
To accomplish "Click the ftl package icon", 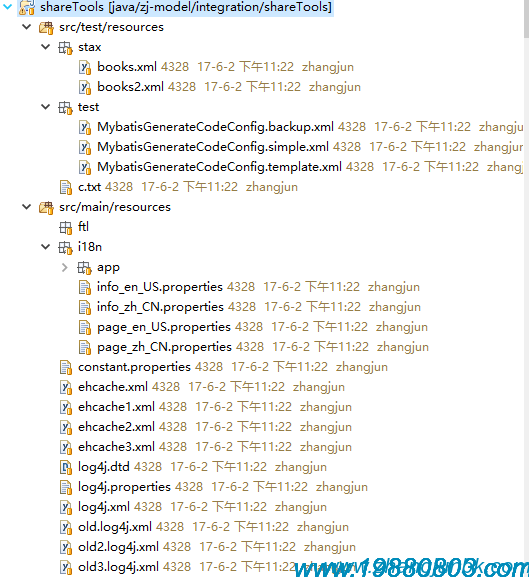I will (65, 227).
